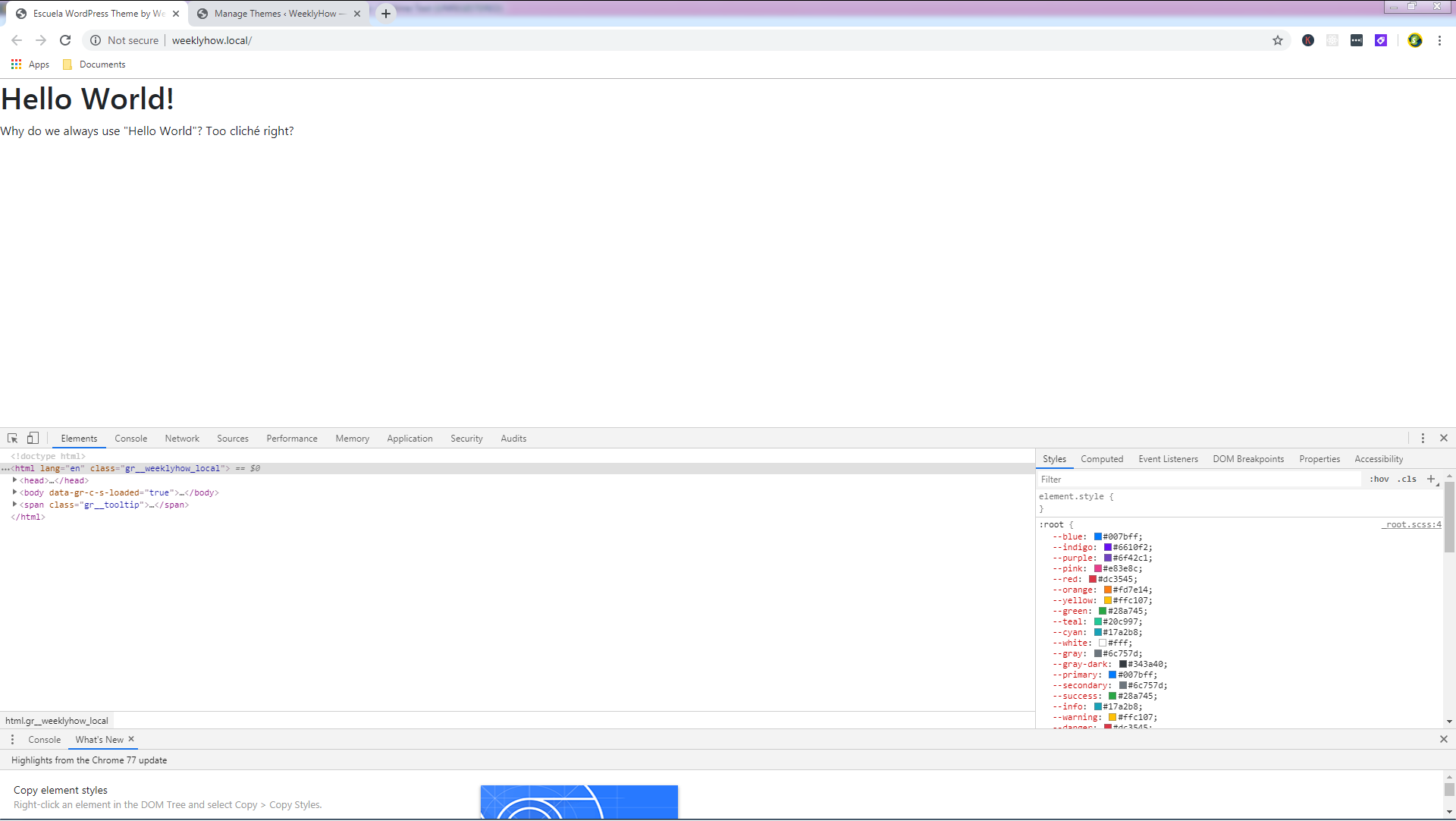Screen dimensions: 1456x821
Task: Reload the weeklyhow.local page
Action: coord(65,40)
